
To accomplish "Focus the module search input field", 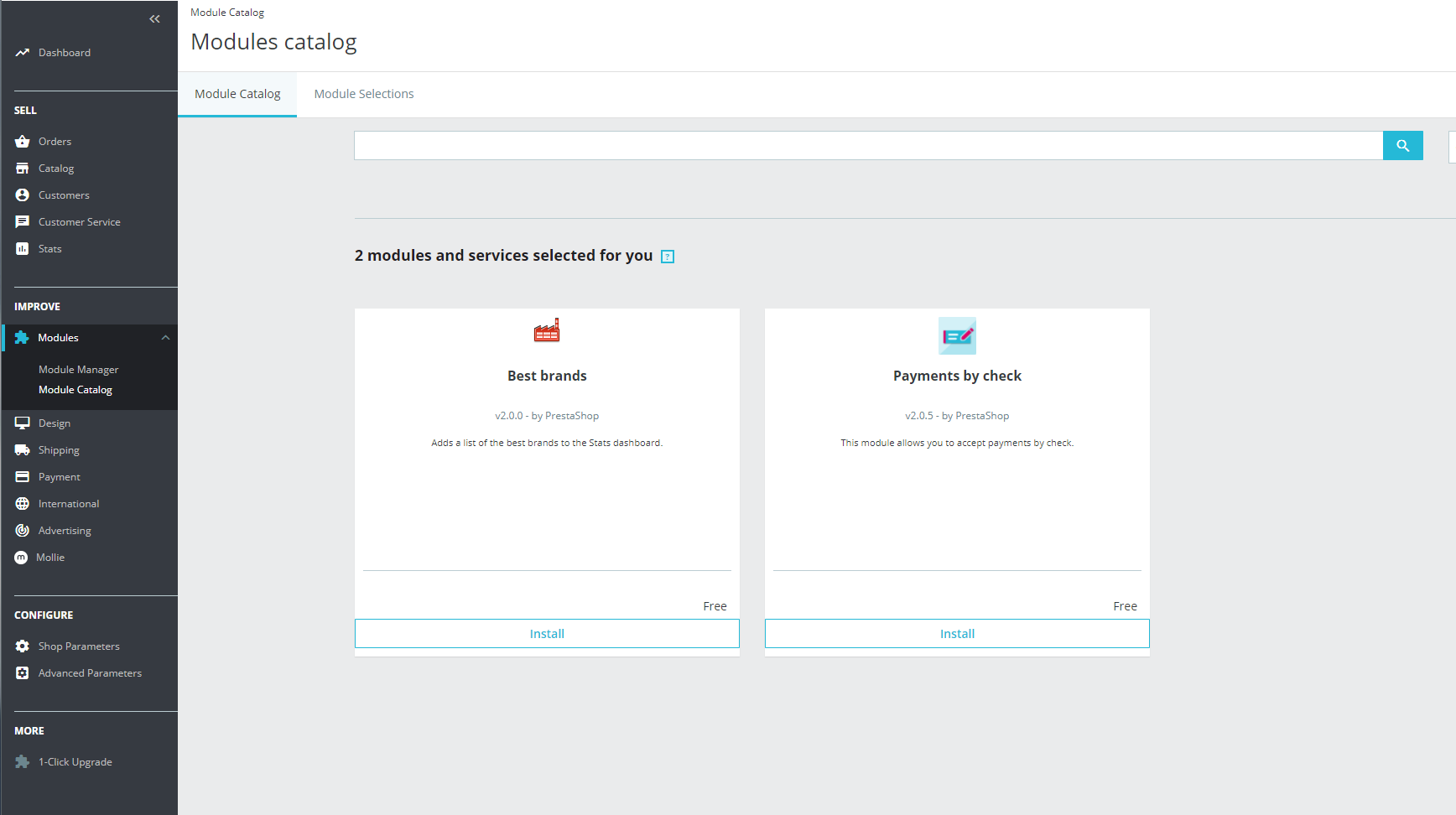I will [868, 146].
